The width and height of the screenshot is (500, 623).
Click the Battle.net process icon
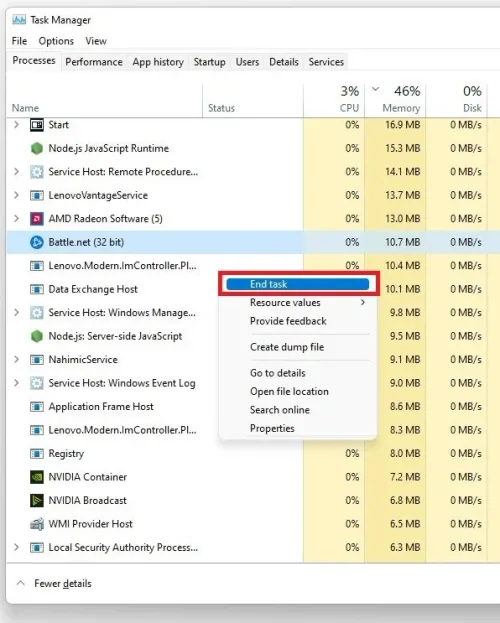[x=37, y=242]
